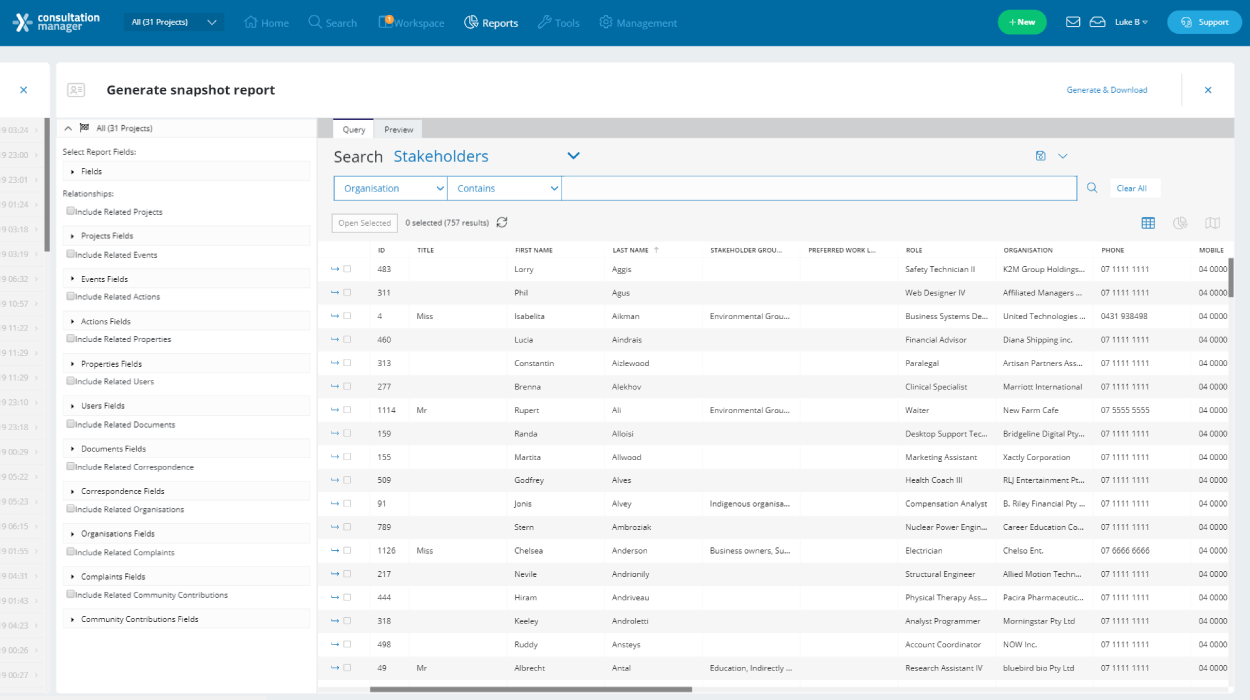Open Godfrey Alves record via arrow icon
1250x700 pixels.
click(x=335, y=480)
